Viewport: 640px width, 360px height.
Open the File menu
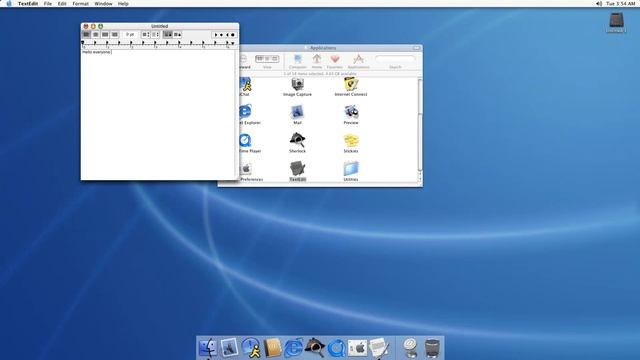(48, 4)
